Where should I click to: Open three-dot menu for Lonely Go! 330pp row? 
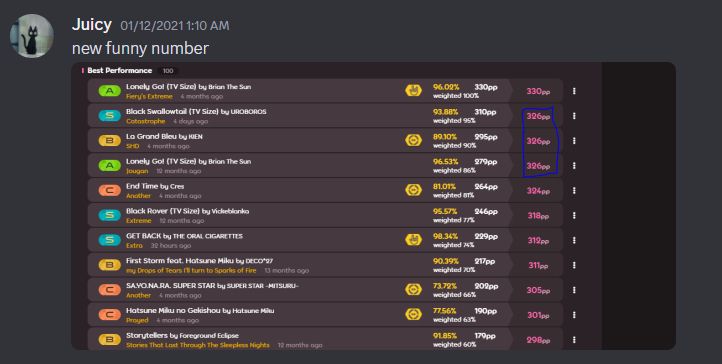tap(574, 91)
